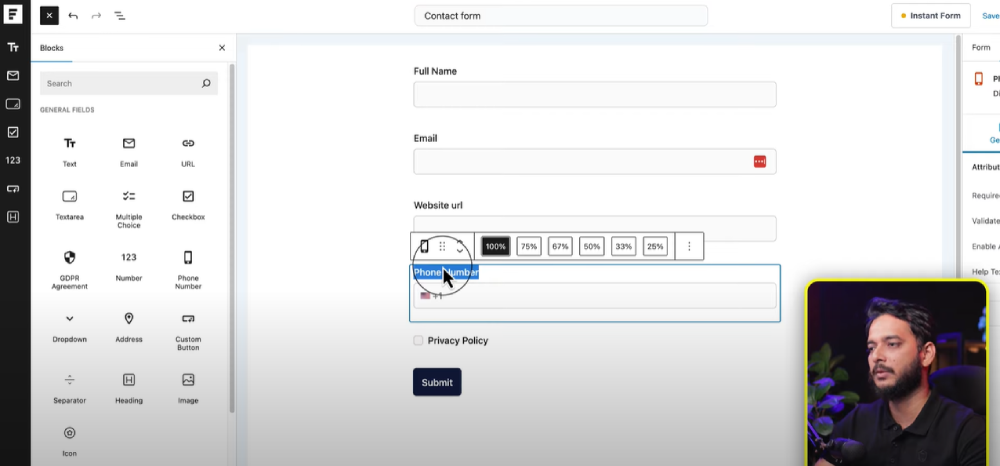The image size is (1000, 466).
Task: Close the block inserter via X button
Action: pos(49,15)
